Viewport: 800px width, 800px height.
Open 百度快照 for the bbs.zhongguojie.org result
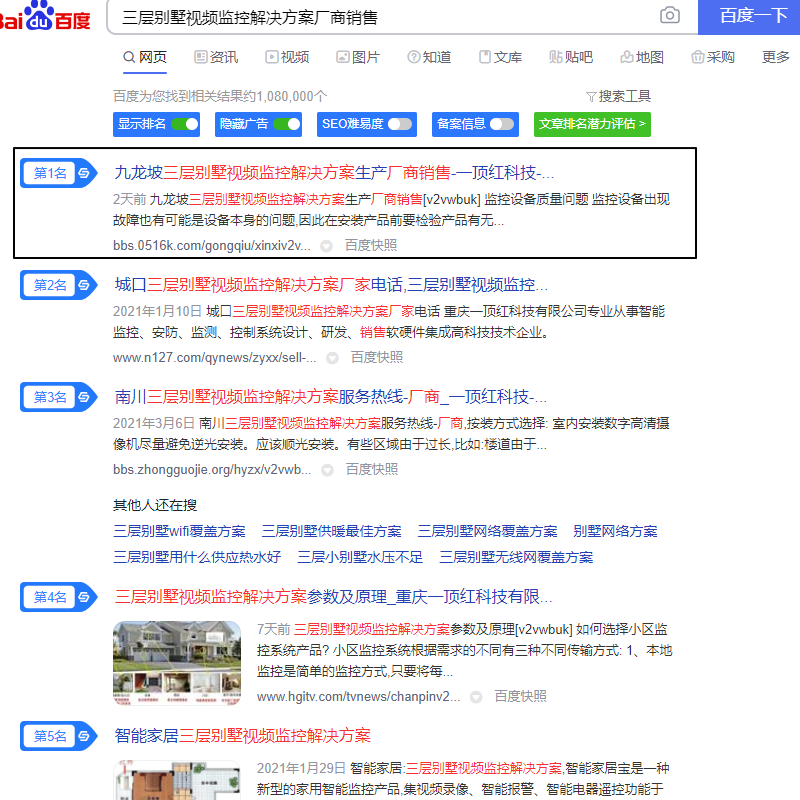tap(371, 469)
